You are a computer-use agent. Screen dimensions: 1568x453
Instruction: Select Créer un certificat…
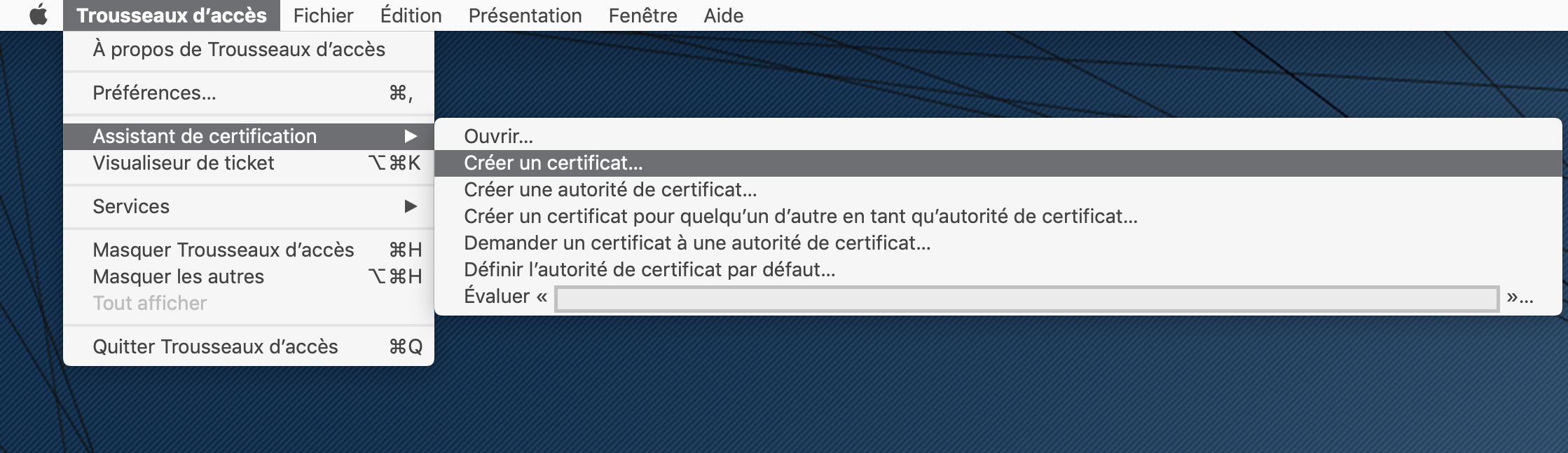[x=998, y=163]
